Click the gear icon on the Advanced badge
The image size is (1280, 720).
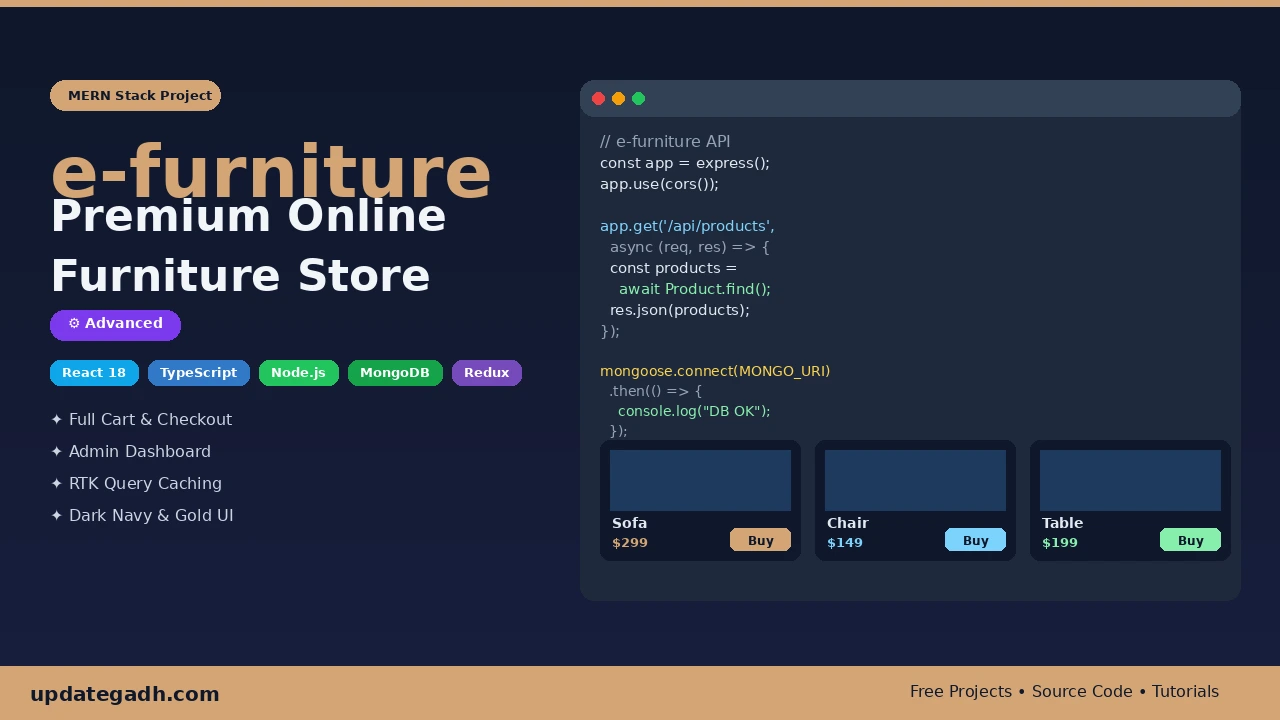click(x=74, y=323)
